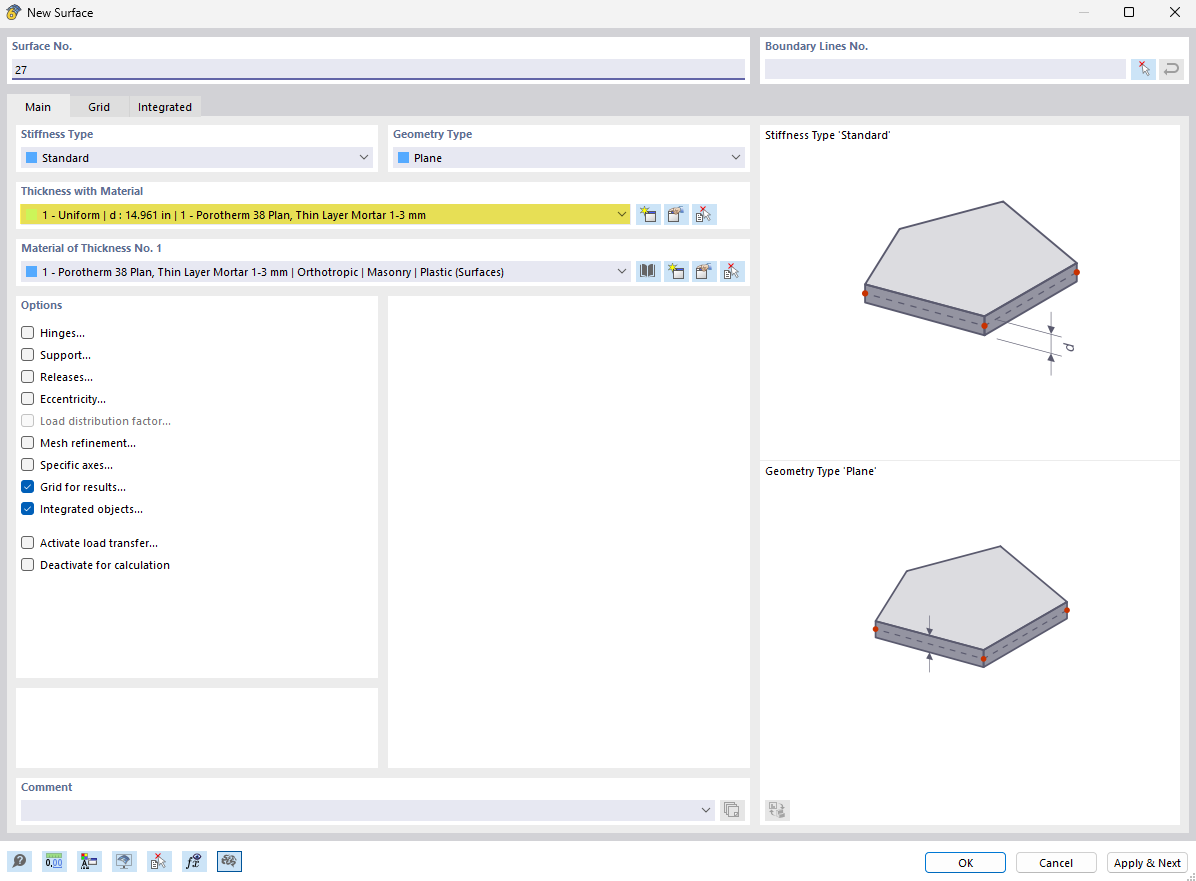The width and height of the screenshot is (1196, 881).
Task: Open the decimal places display settings
Action: pos(53,861)
